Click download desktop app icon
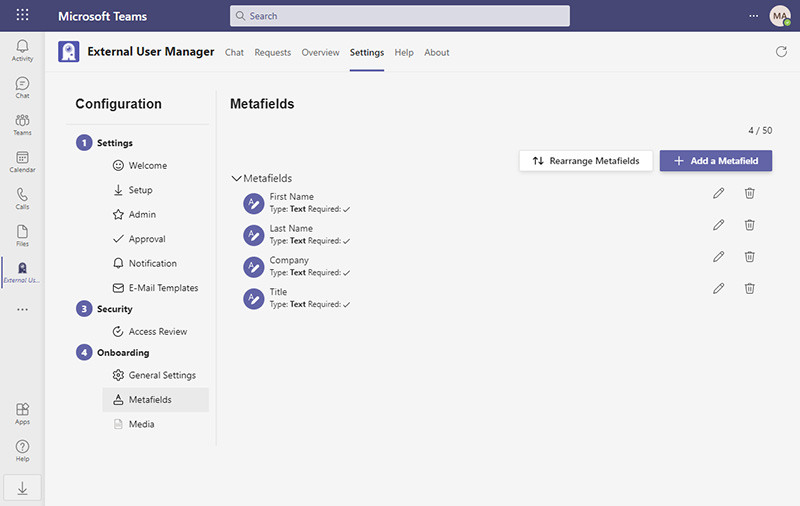Viewport: 800px width, 506px height. tap(22, 488)
